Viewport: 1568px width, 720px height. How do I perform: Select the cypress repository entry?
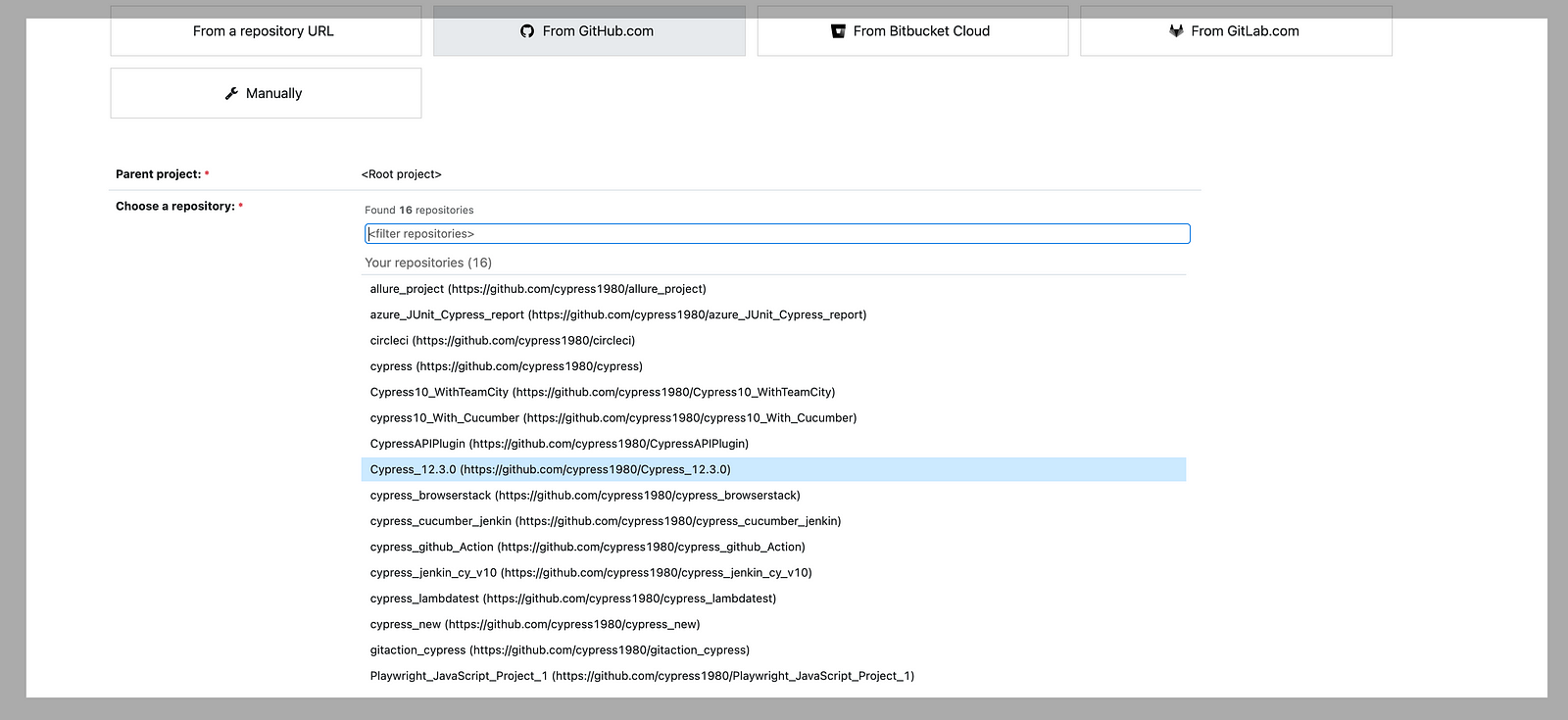click(x=506, y=366)
